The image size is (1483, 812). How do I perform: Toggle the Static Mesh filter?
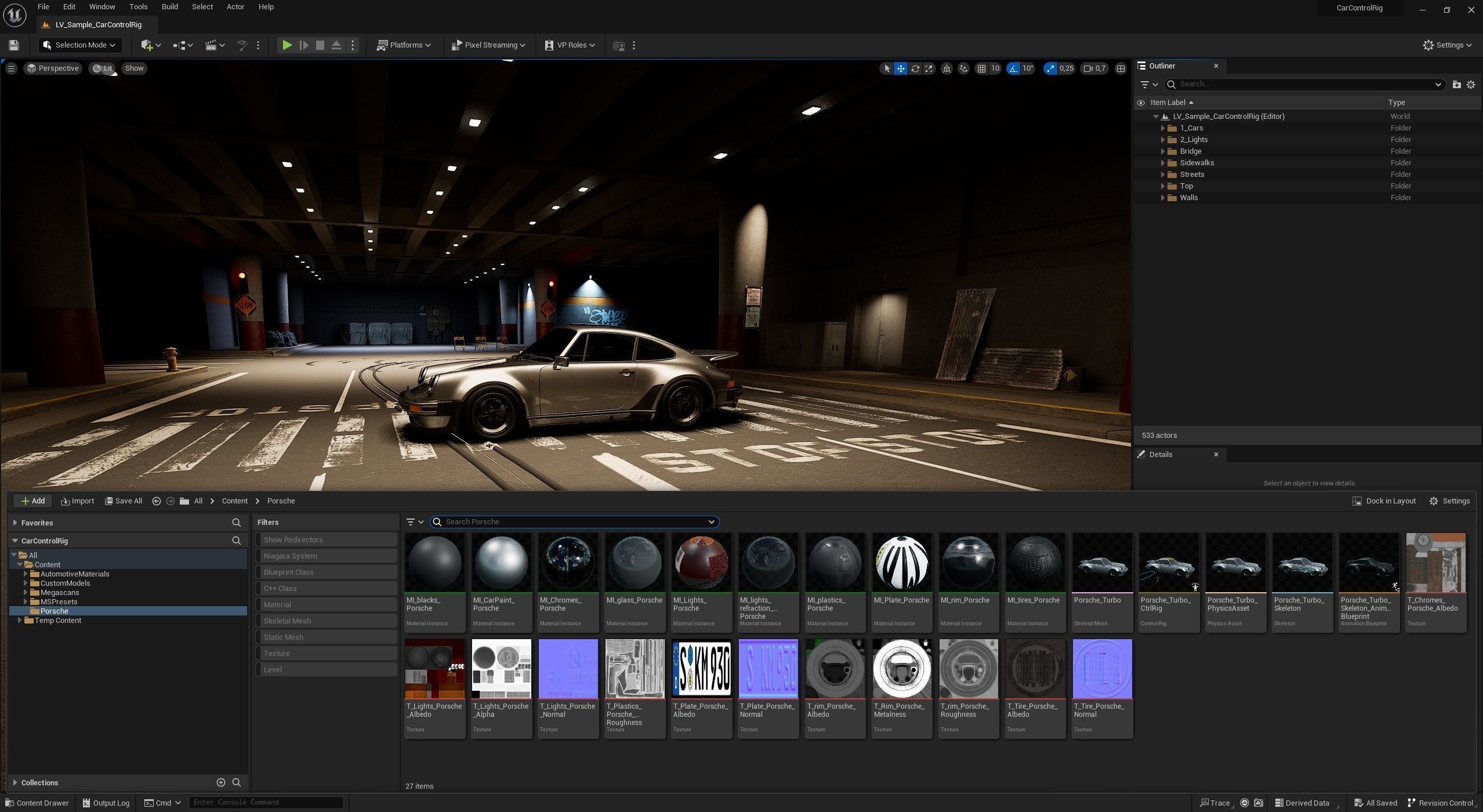click(x=327, y=637)
